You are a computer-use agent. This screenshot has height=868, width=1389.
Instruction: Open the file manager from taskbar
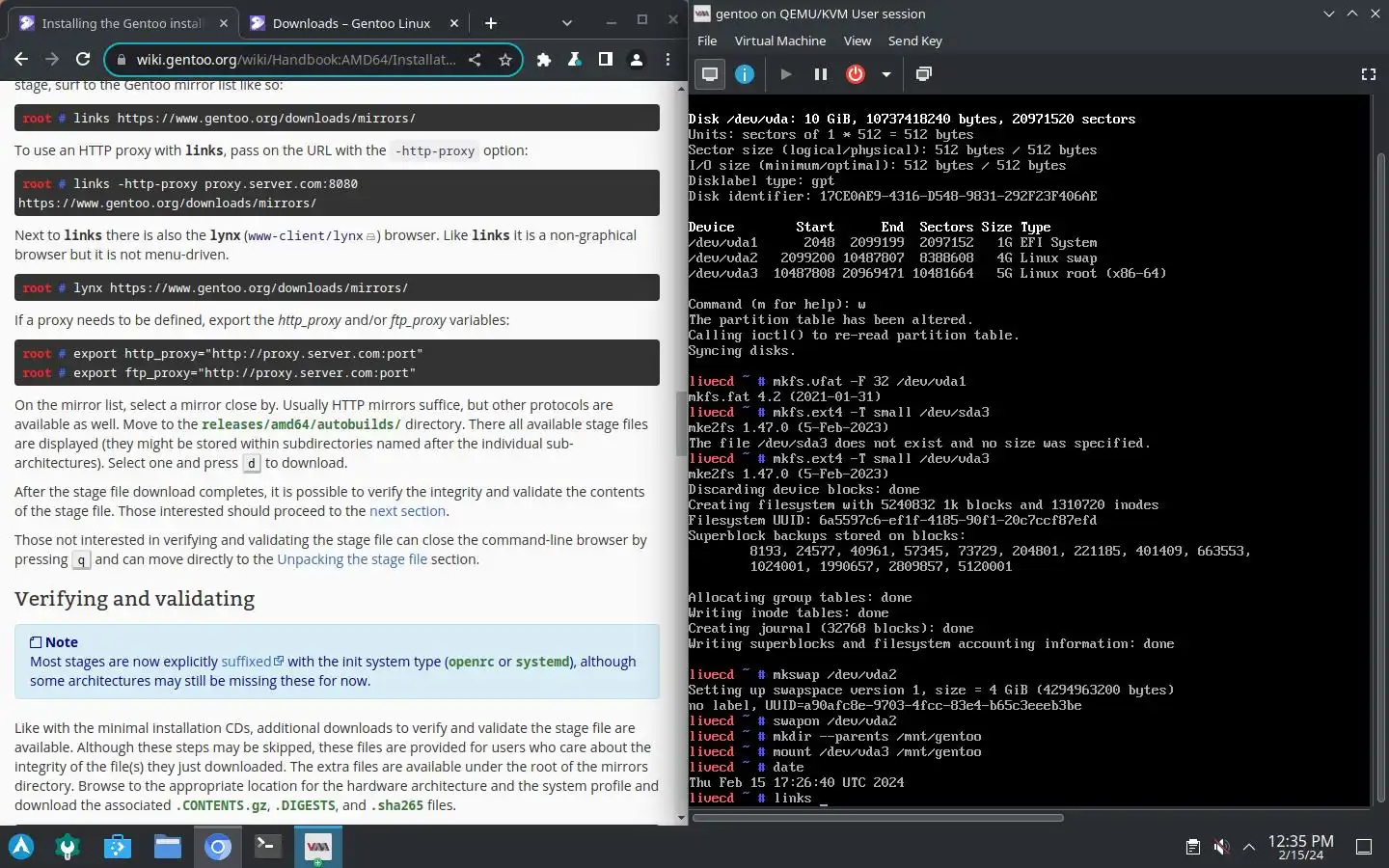[x=168, y=847]
